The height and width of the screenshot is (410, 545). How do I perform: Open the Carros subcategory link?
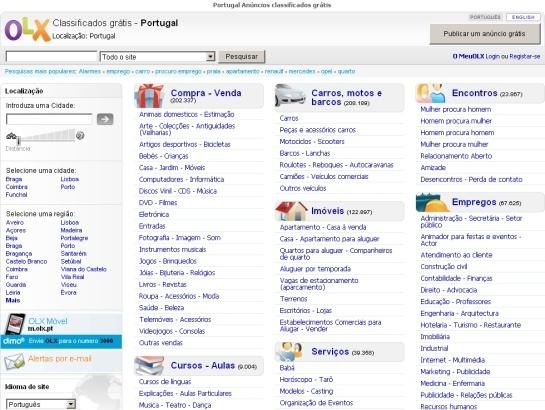click(289, 118)
